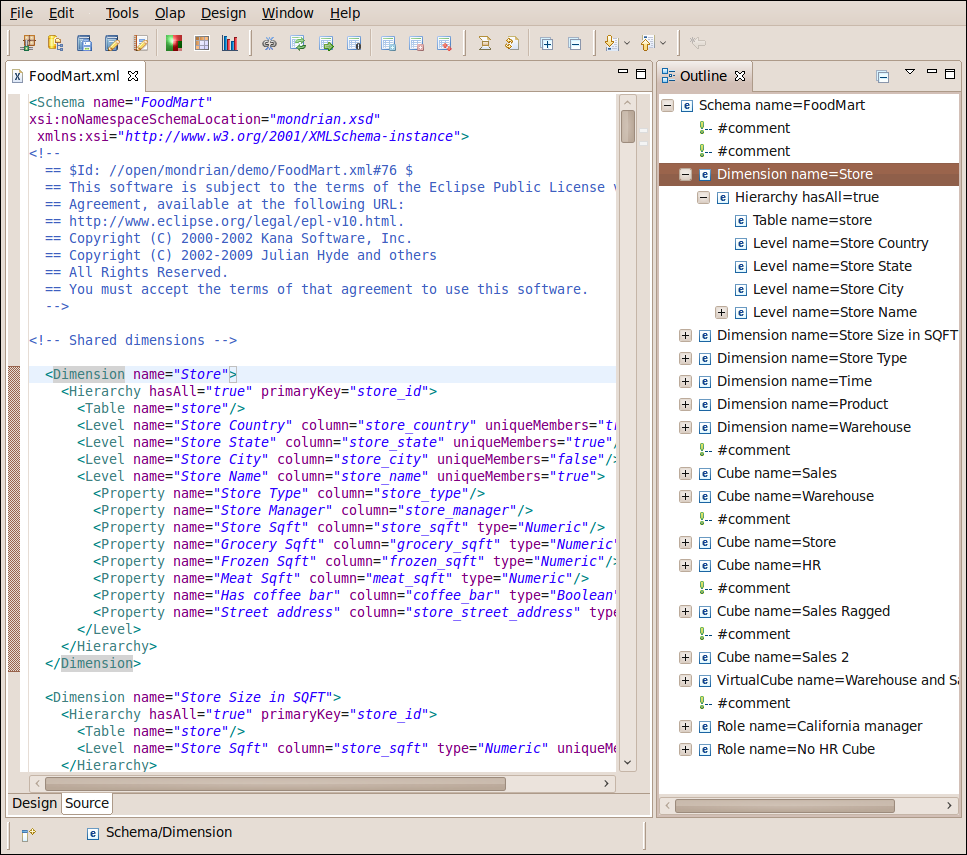Click the chain link toolbar icon
This screenshot has height=855, width=967.
269,43
